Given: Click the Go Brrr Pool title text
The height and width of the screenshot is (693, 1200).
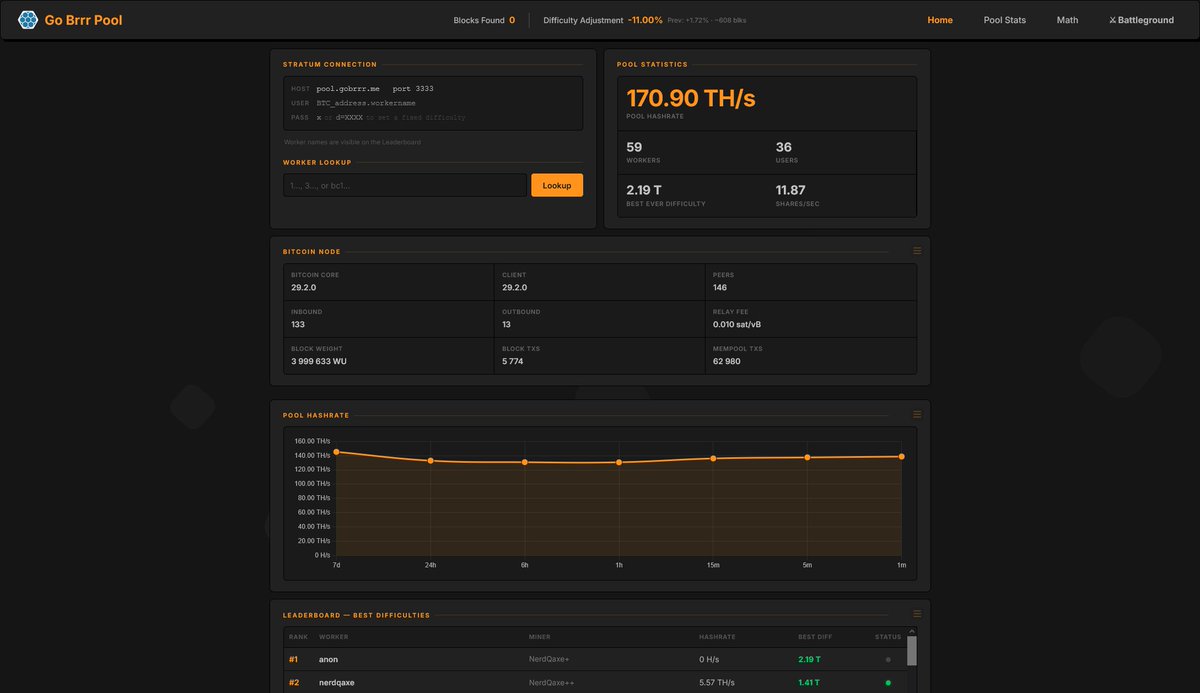Looking at the screenshot, I should pos(84,20).
